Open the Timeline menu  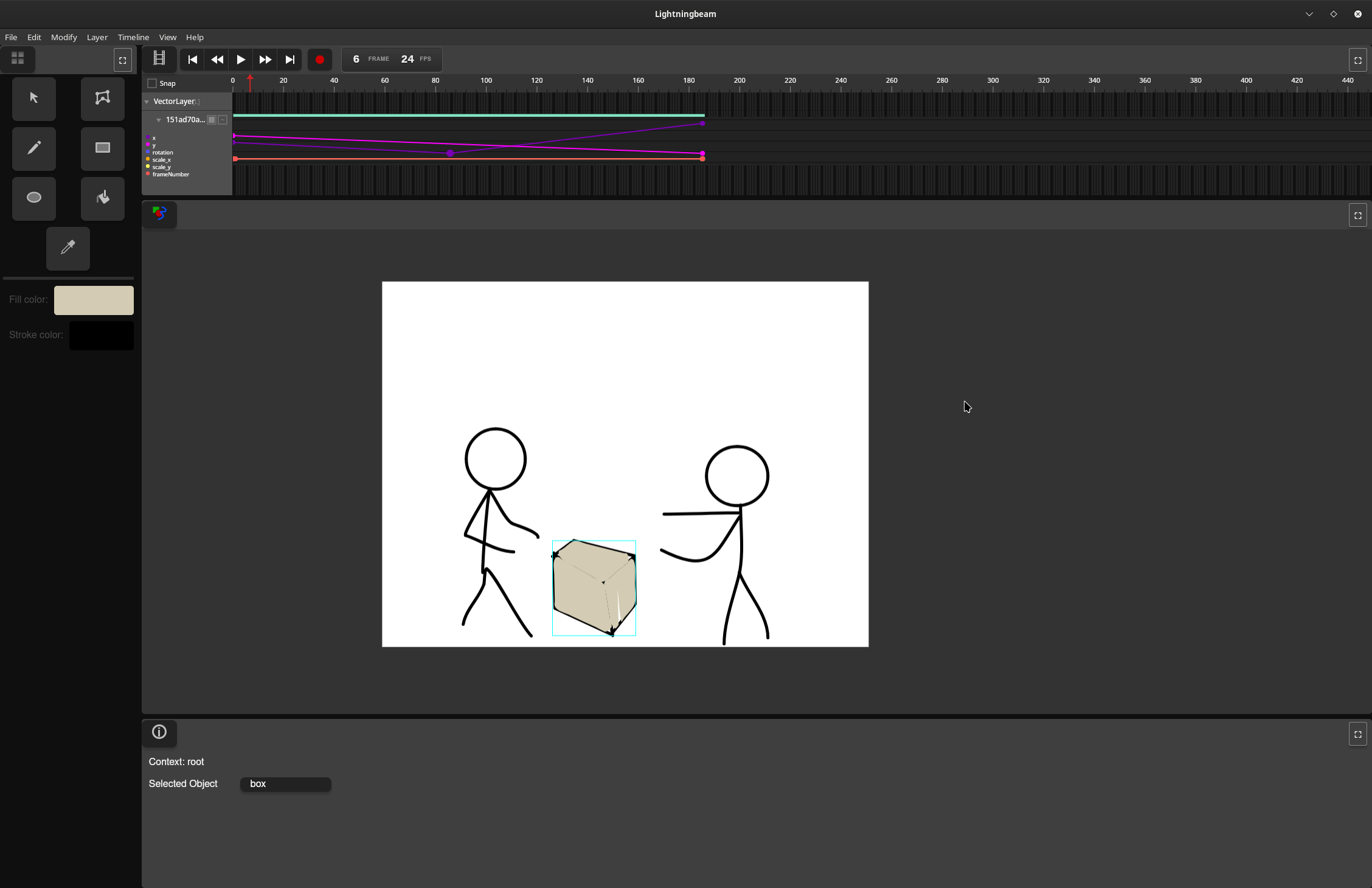coord(133,37)
